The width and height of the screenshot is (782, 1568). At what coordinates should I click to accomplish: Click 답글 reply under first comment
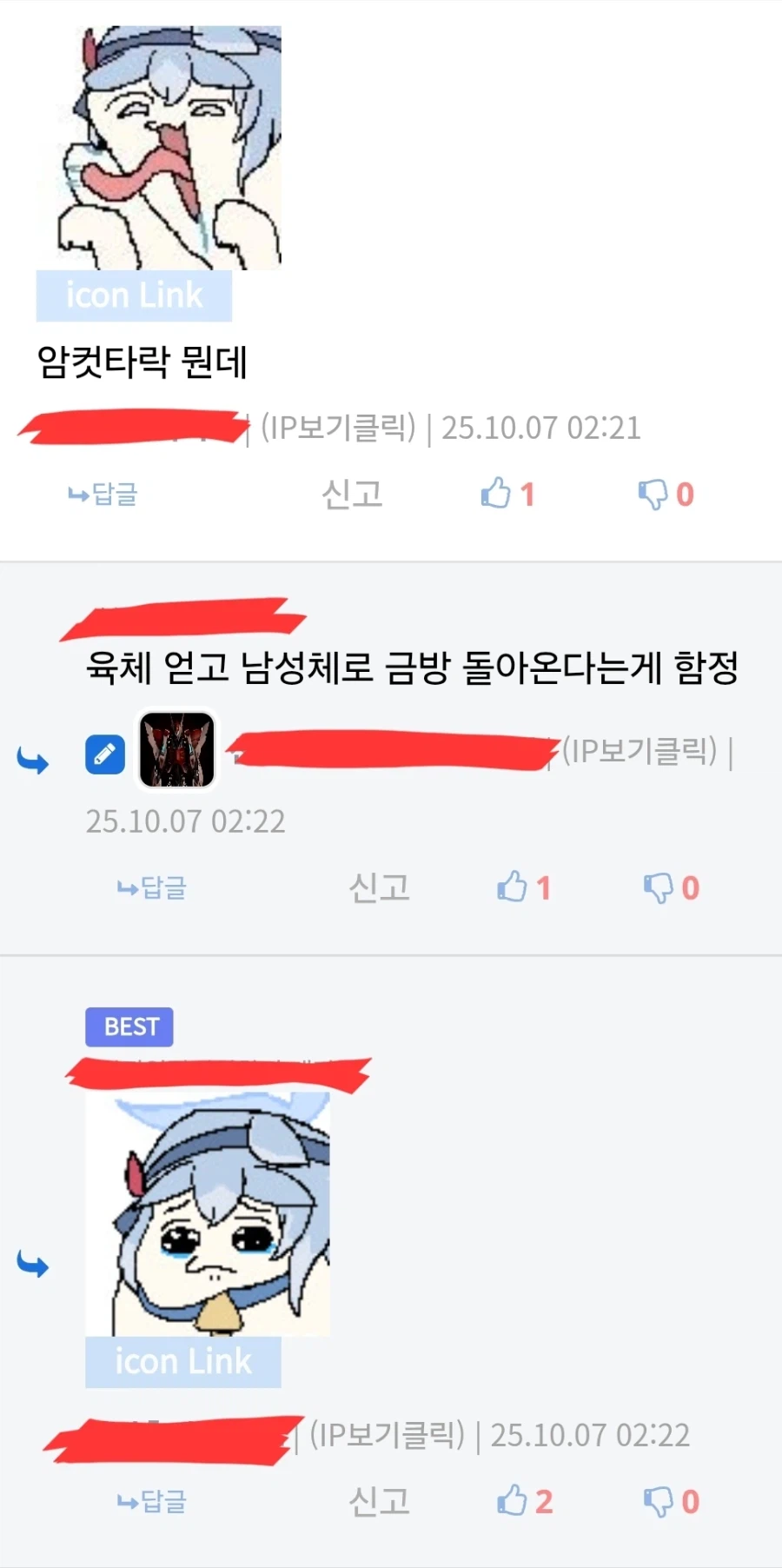point(103,495)
